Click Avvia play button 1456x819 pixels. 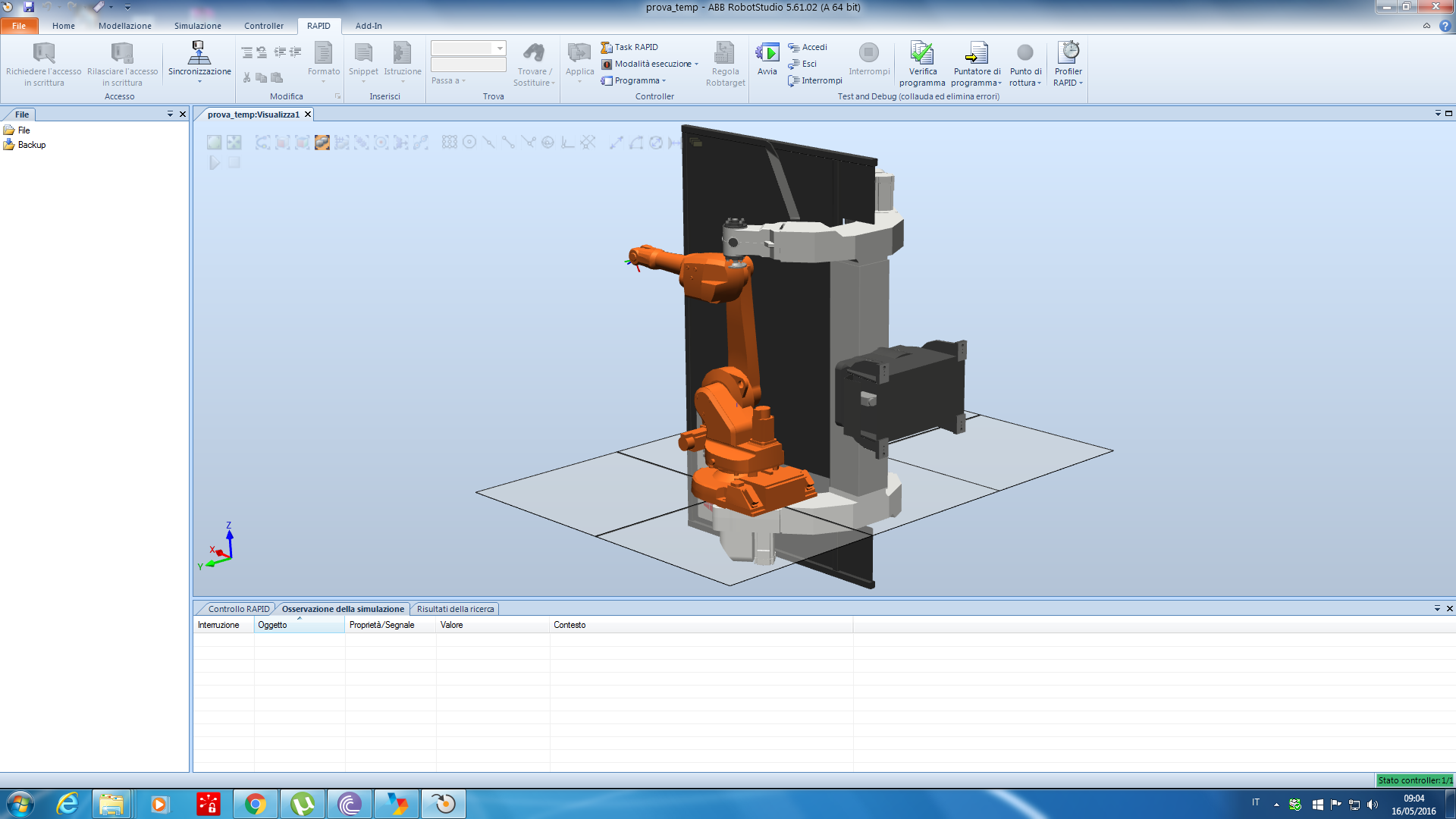click(767, 53)
